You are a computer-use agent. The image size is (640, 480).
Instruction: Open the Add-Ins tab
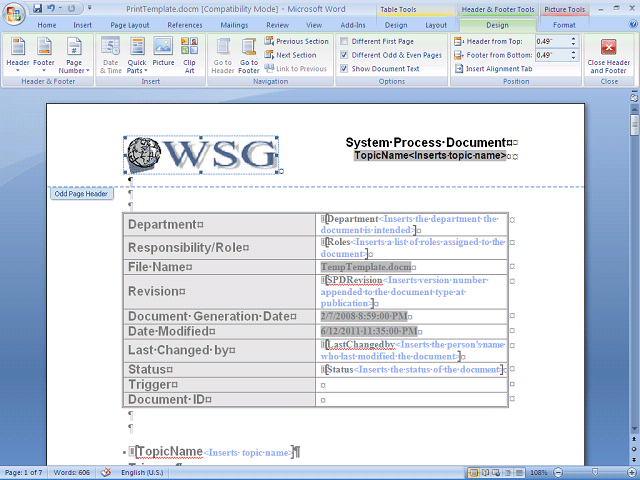click(353, 25)
